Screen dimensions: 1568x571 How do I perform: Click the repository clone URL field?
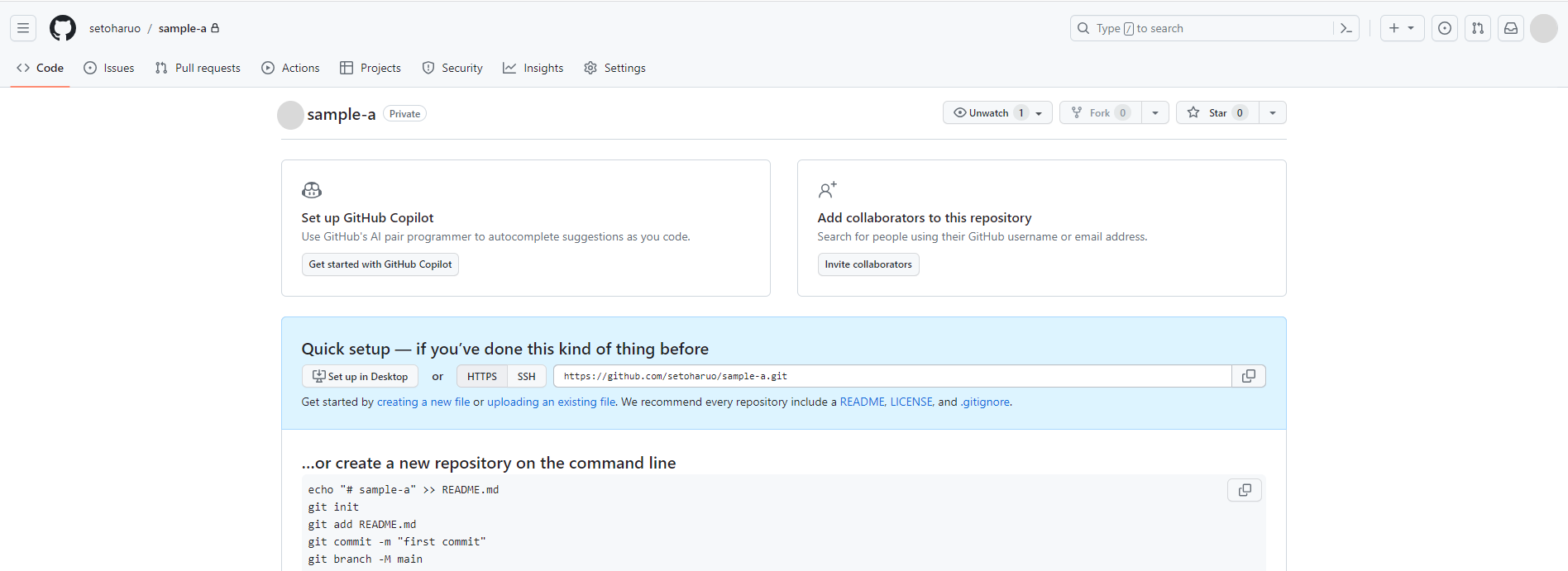(892, 376)
